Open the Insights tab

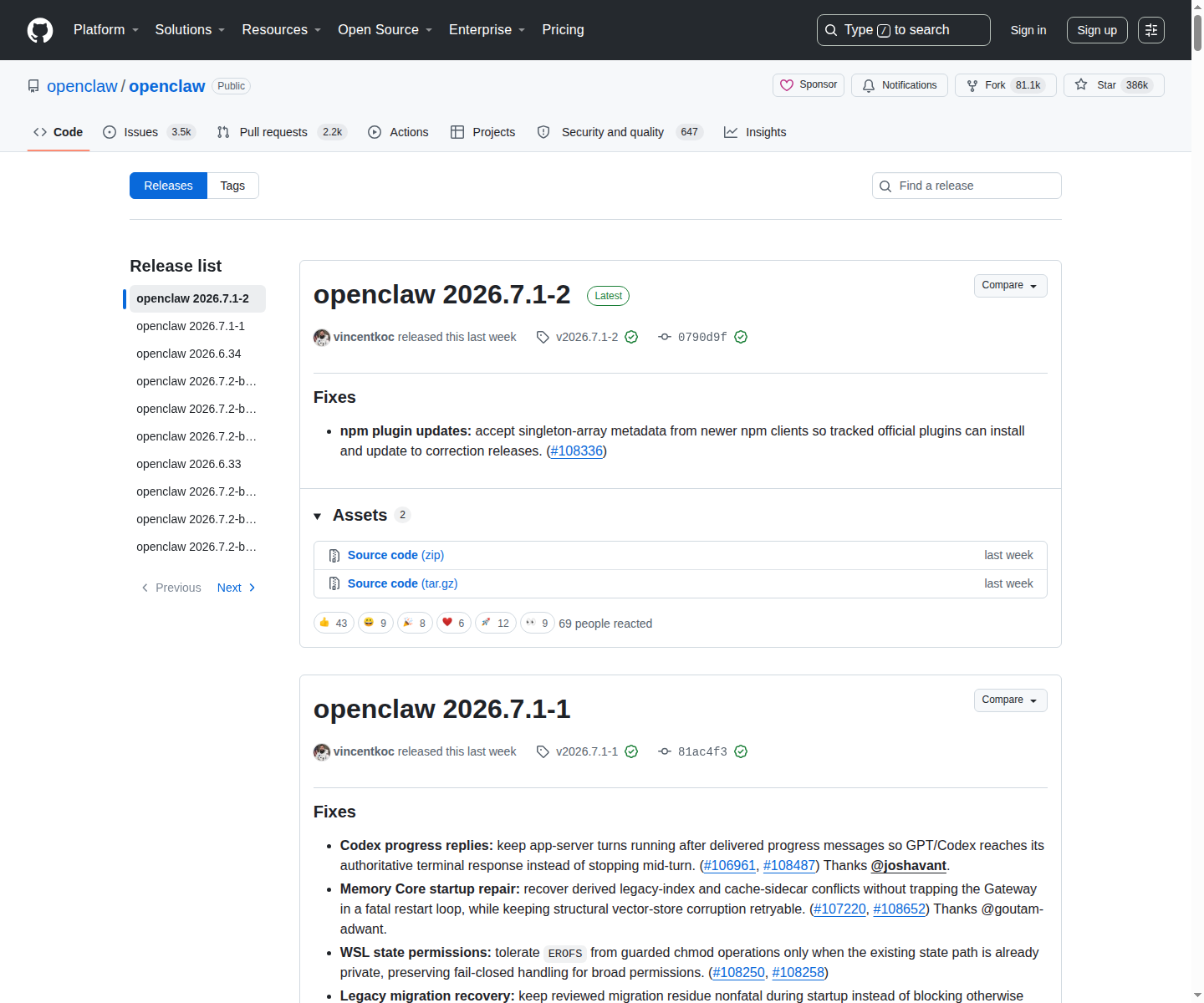tap(755, 132)
